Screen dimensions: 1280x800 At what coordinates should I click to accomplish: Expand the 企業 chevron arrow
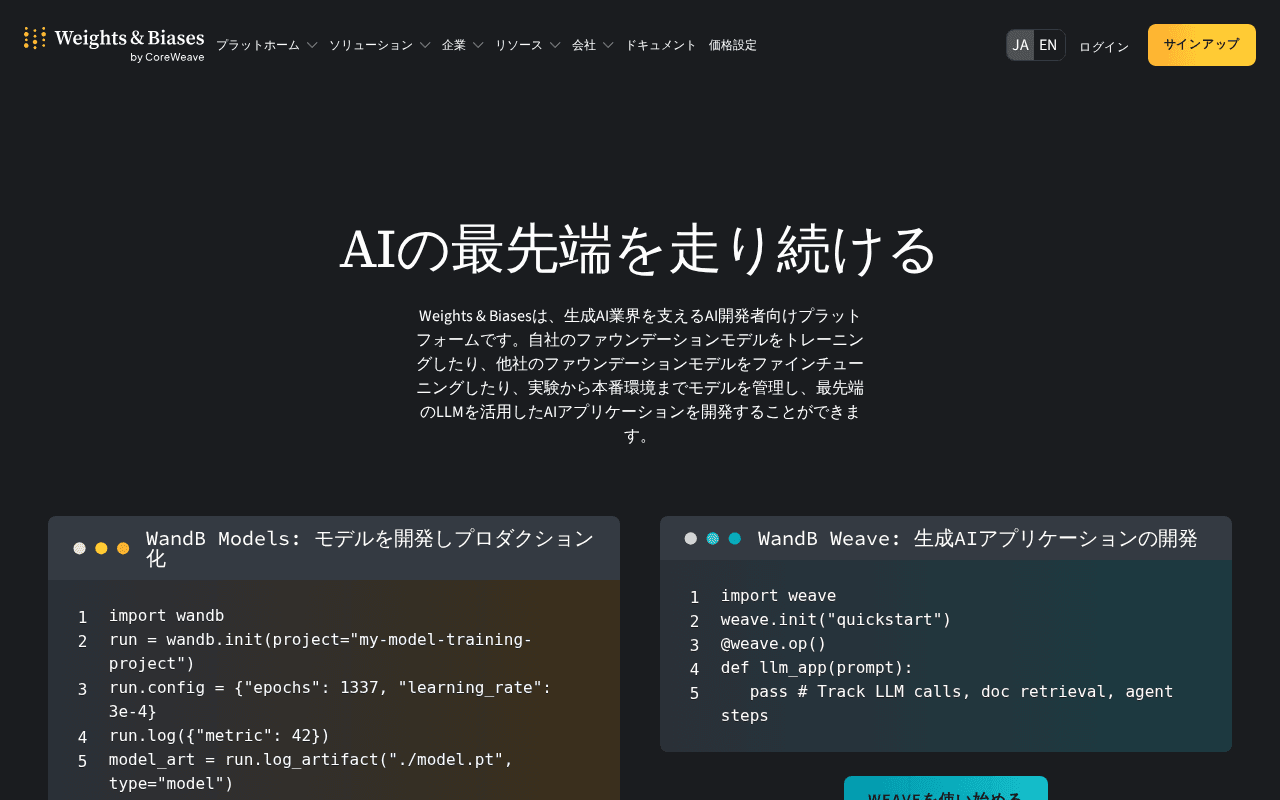pyautogui.click(x=478, y=45)
